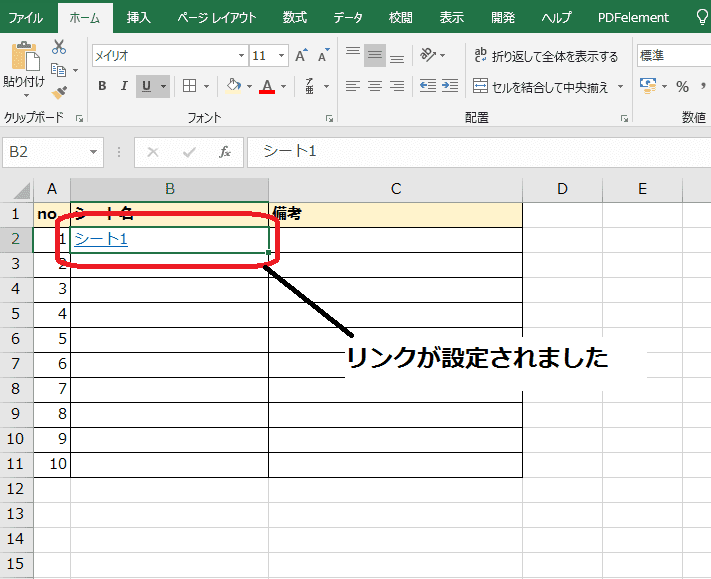The width and height of the screenshot is (711, 579).
Task: Click the Copy icon
Action: (58, 70)
